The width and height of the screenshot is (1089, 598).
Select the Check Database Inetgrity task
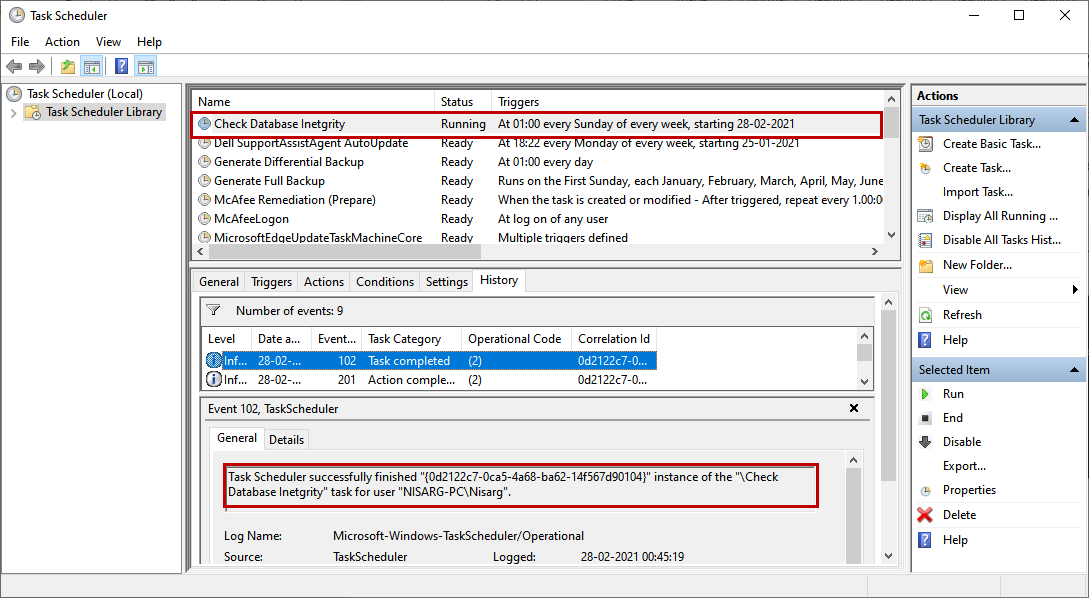point(537,124)
